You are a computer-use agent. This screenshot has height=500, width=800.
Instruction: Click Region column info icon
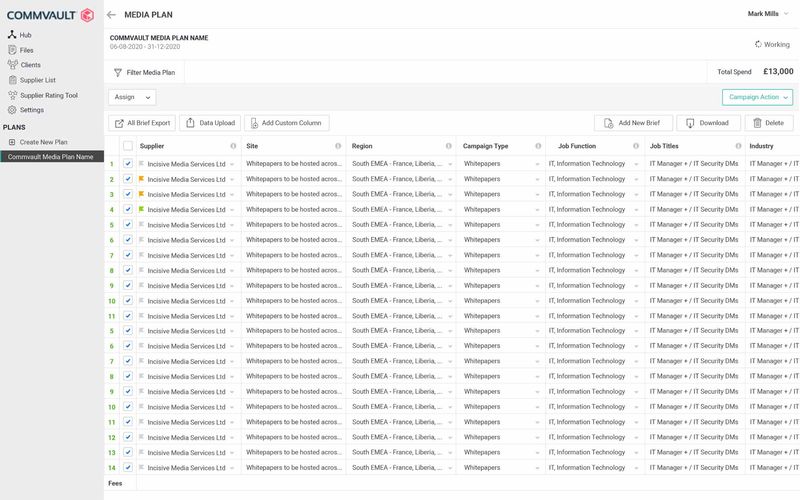click(x=448, y=146)
